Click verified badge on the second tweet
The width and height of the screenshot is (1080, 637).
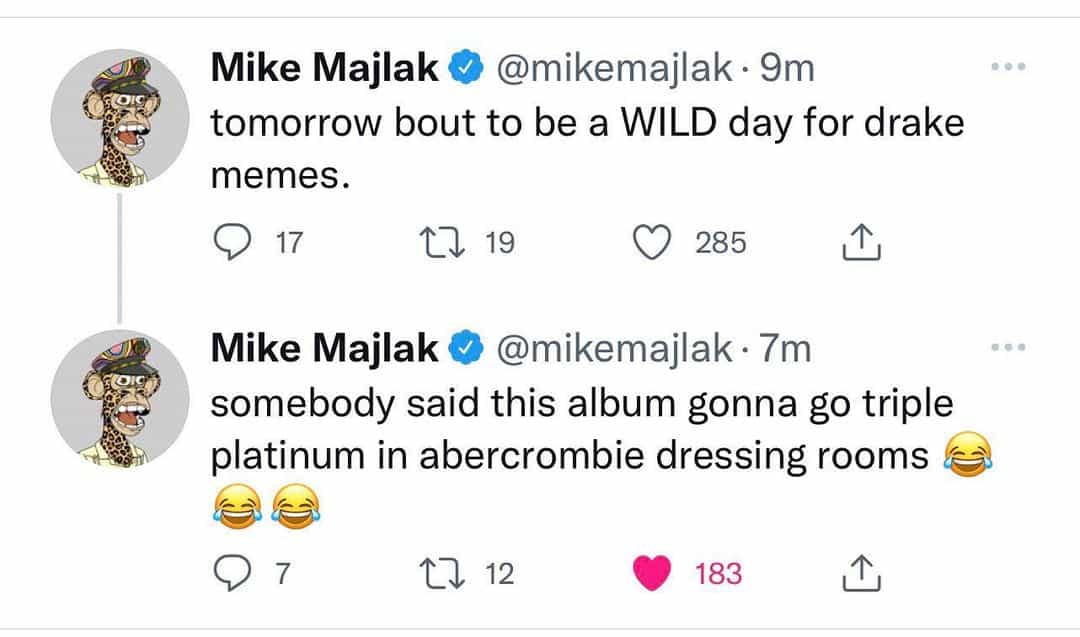[x=465, y=349]
